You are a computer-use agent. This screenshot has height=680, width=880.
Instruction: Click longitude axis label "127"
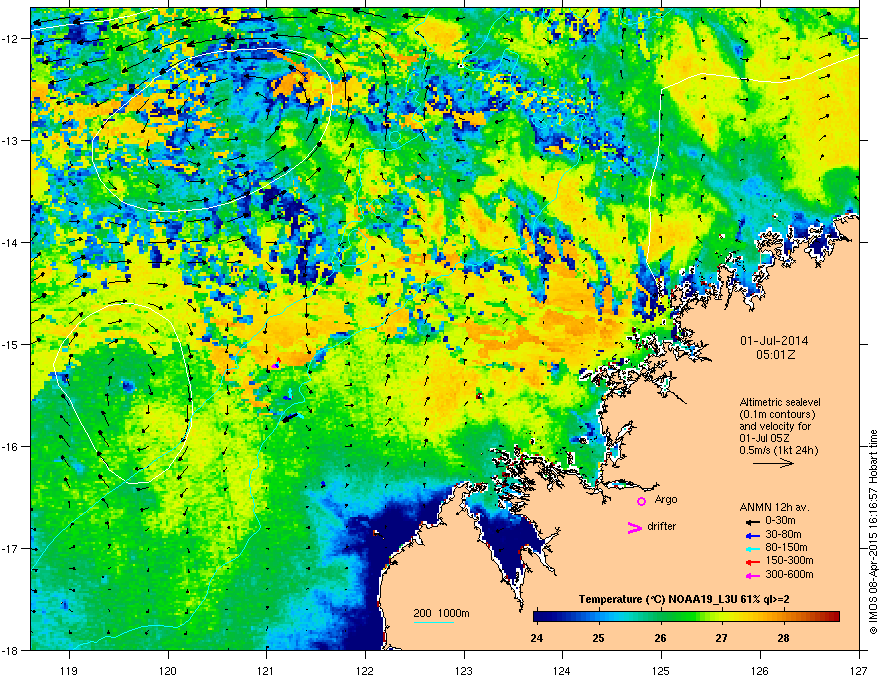click(859, 670)
